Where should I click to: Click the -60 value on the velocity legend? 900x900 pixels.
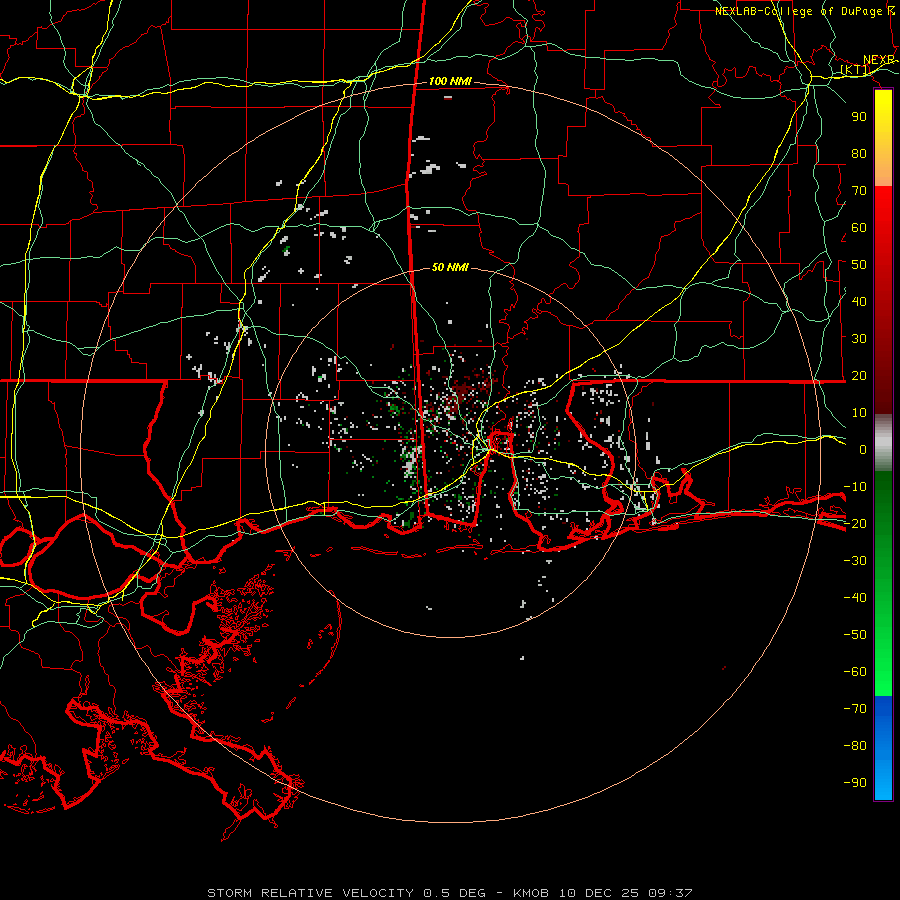(855, 672)
